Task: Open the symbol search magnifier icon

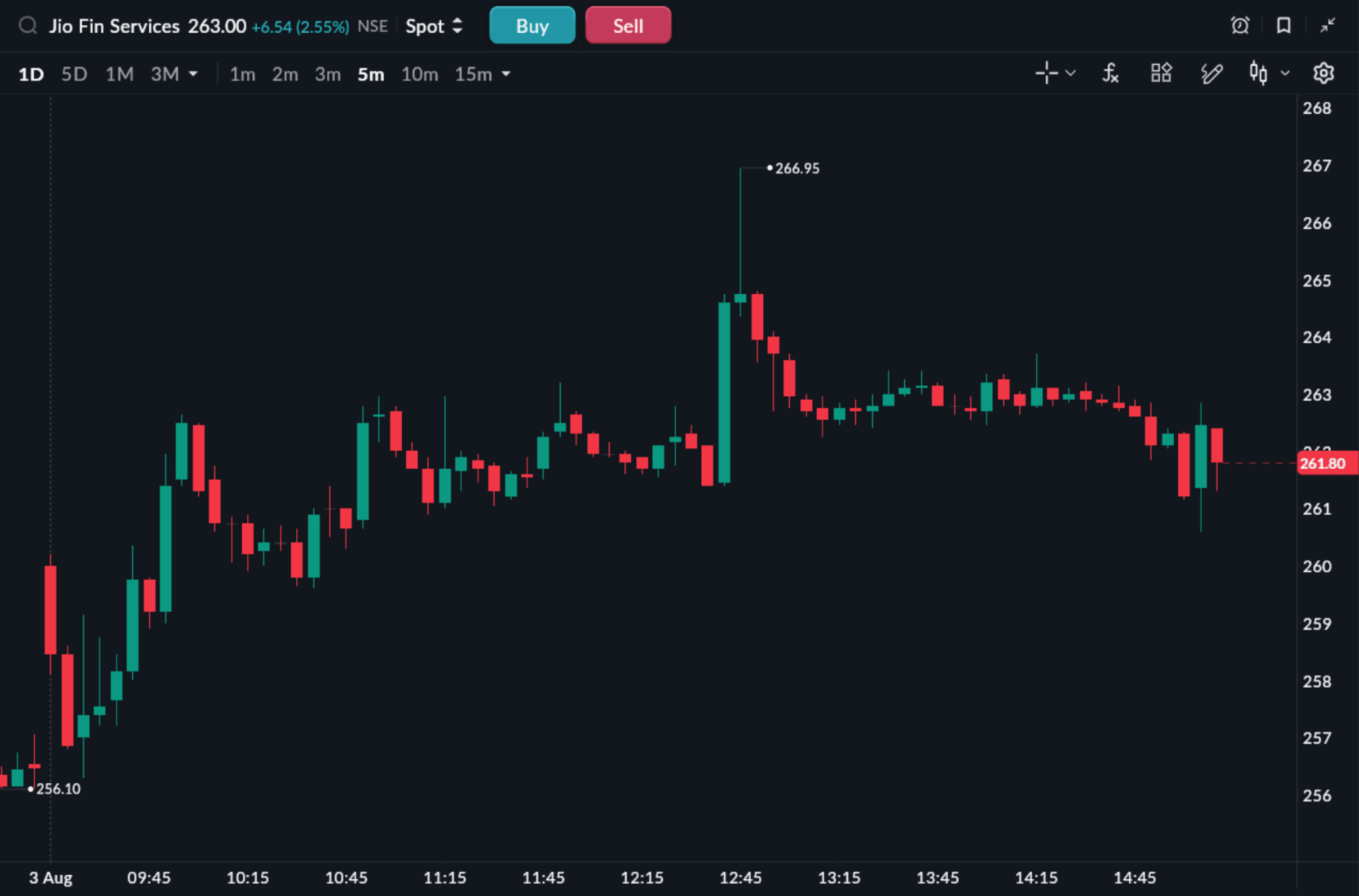Action: tap(27, 27)
